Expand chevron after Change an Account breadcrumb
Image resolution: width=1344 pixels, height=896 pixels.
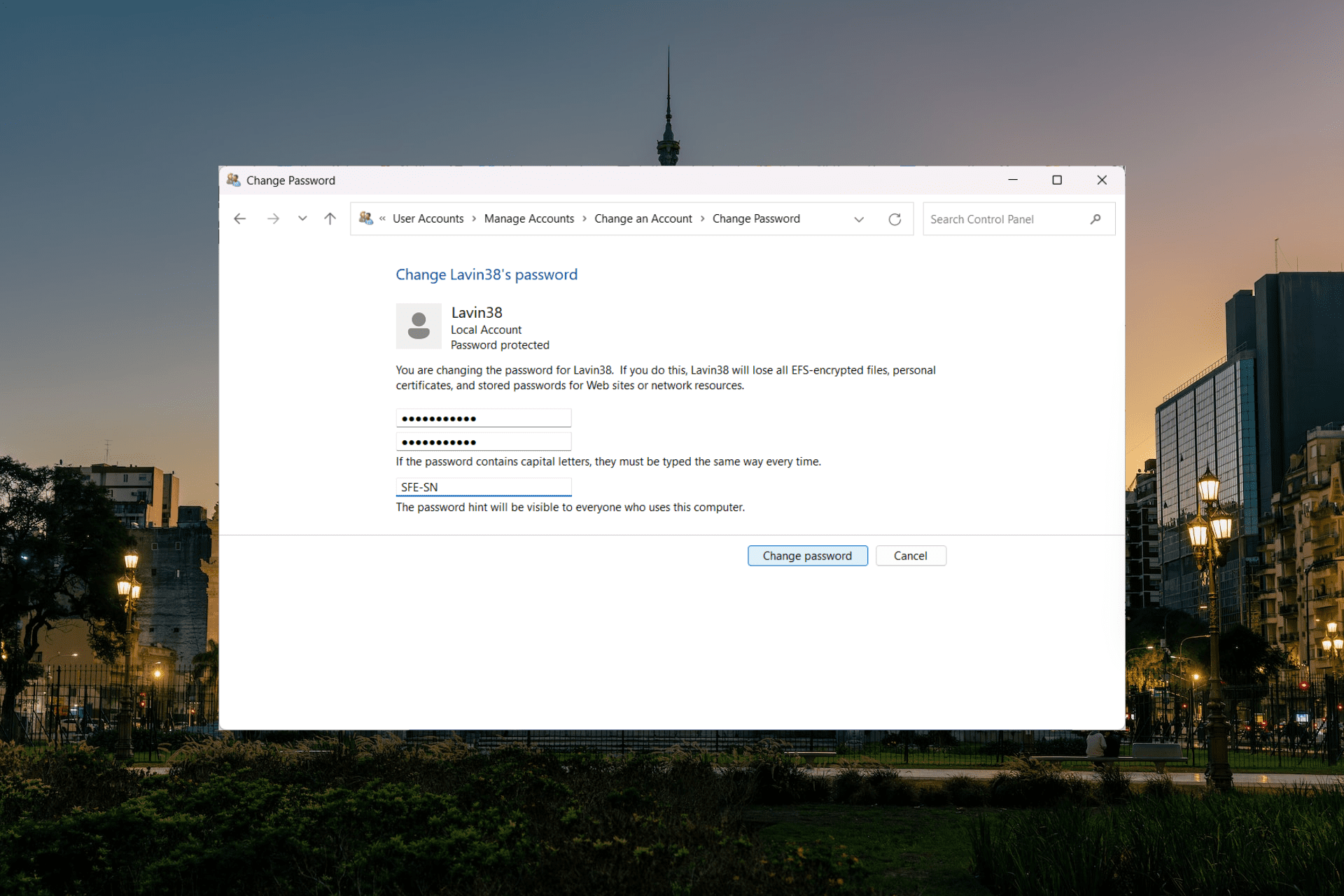[x=703, y=218]
